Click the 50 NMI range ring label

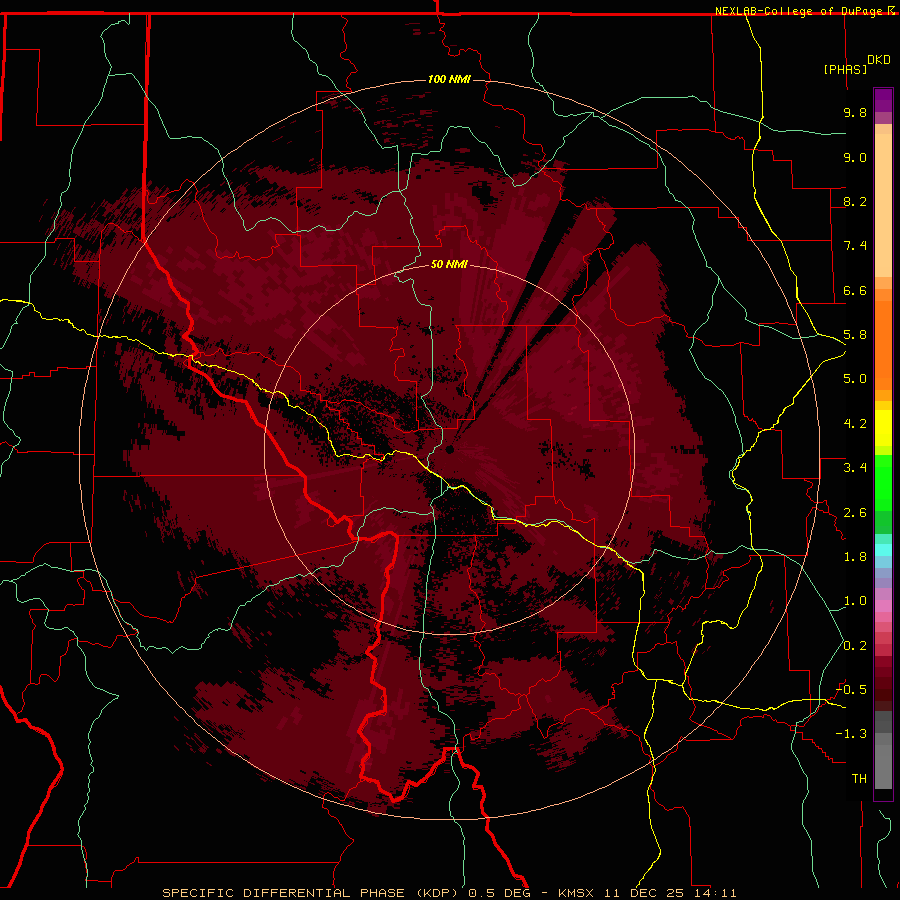[449, 264]
